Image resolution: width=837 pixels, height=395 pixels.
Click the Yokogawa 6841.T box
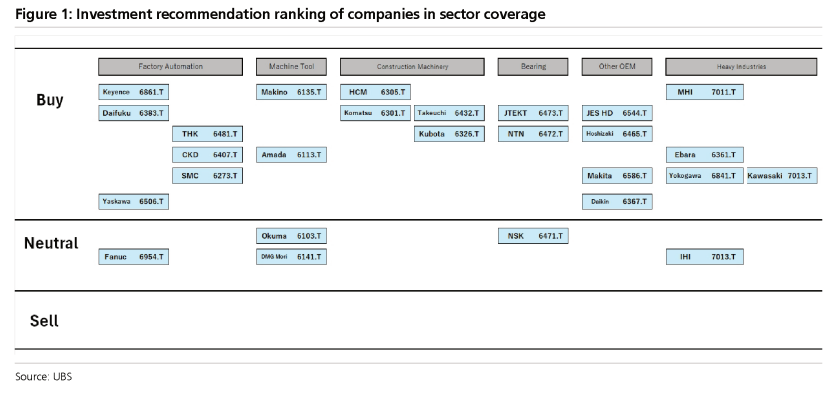tap(704, 176)
